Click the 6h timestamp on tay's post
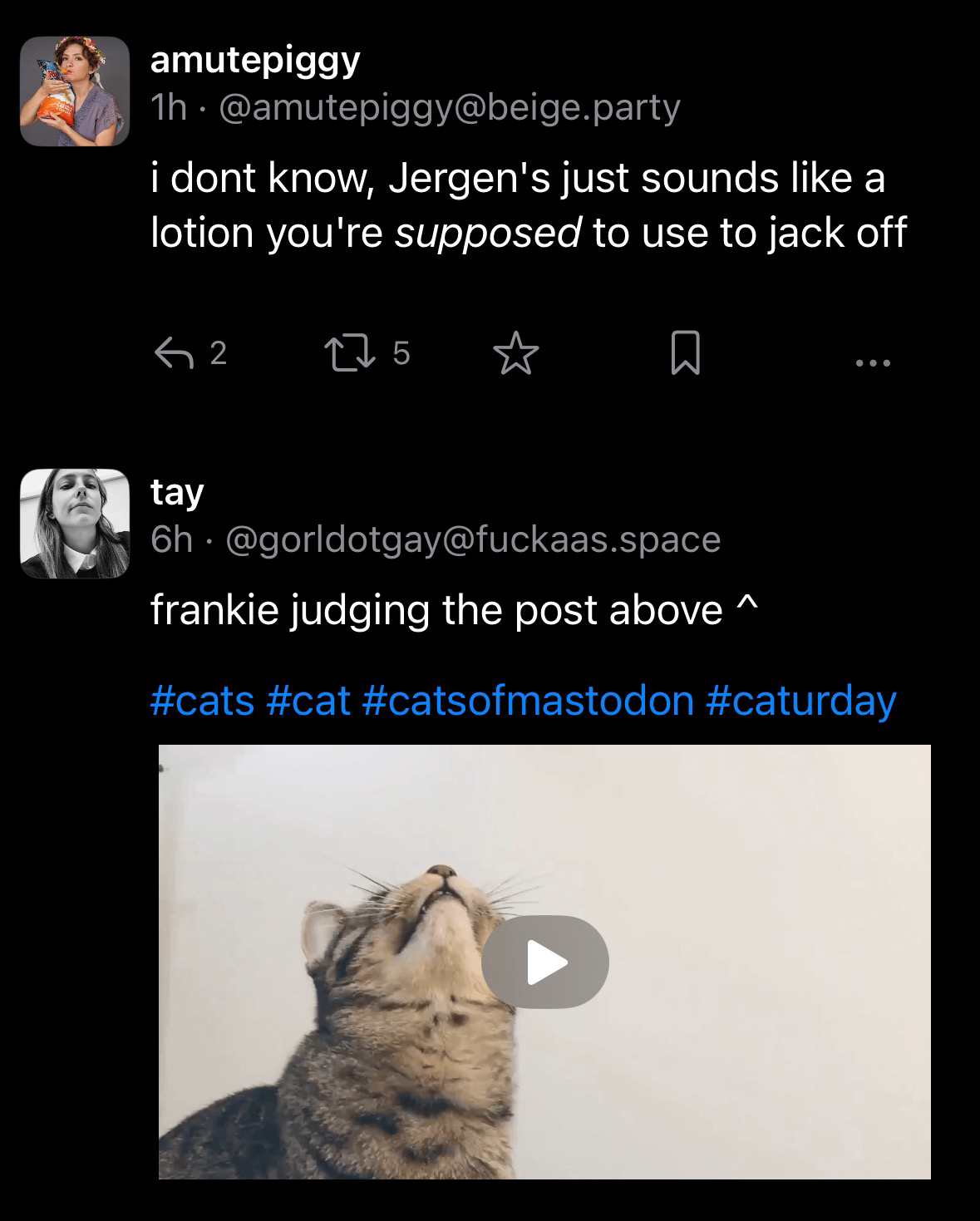Screen dimensions: 980x1221 171,539
